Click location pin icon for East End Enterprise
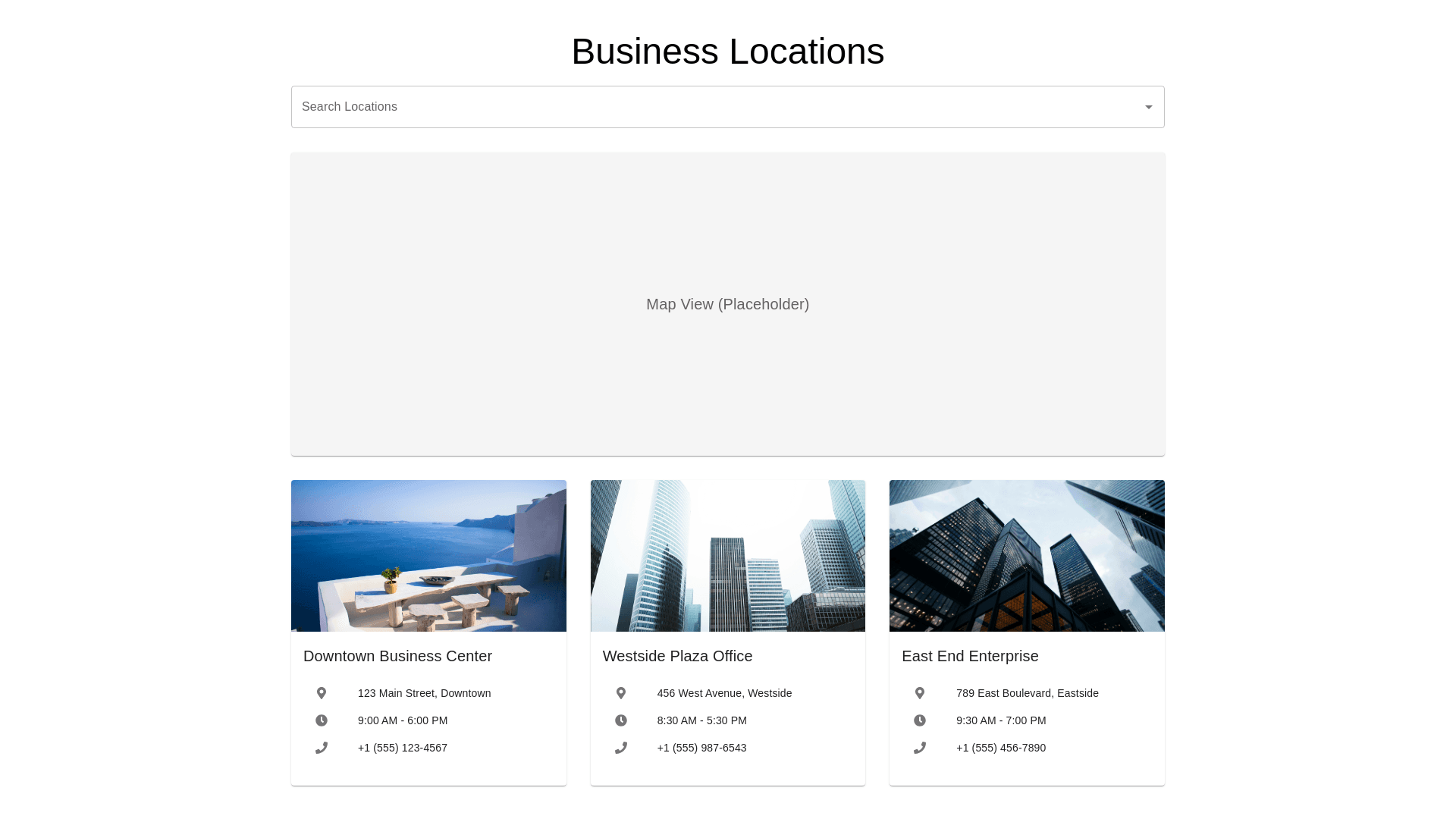Viewport: 1456px width, 819px height. click(920, 693)
